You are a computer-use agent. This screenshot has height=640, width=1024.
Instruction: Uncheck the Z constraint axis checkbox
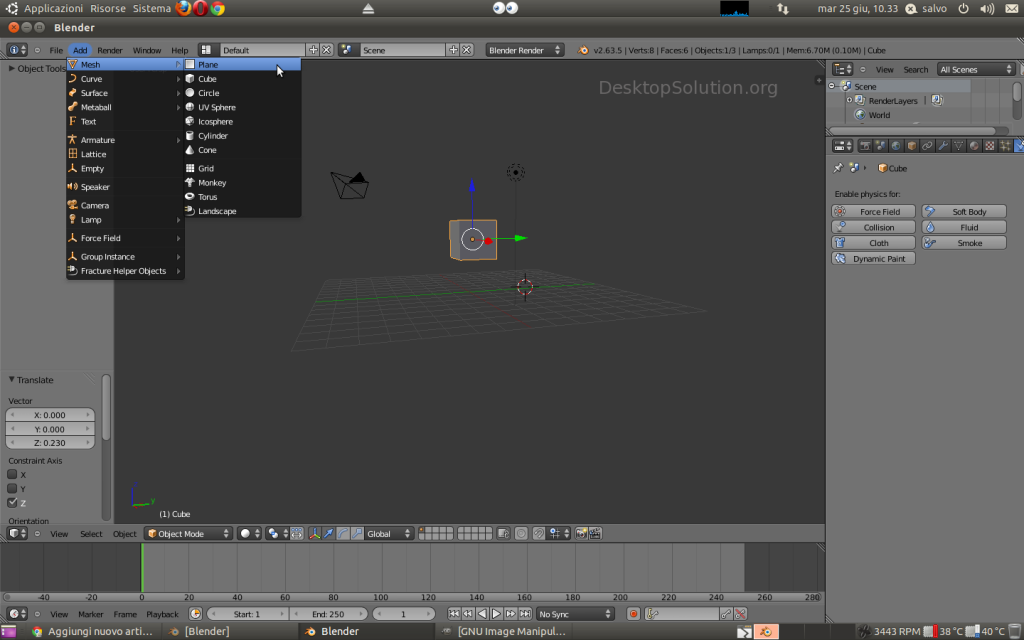(13, 502)
